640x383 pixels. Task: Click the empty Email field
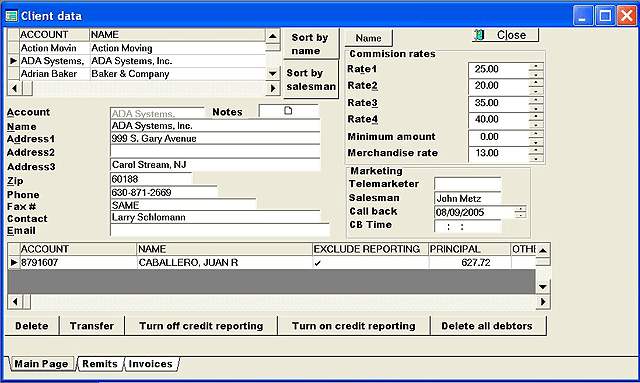pos(220,230)
